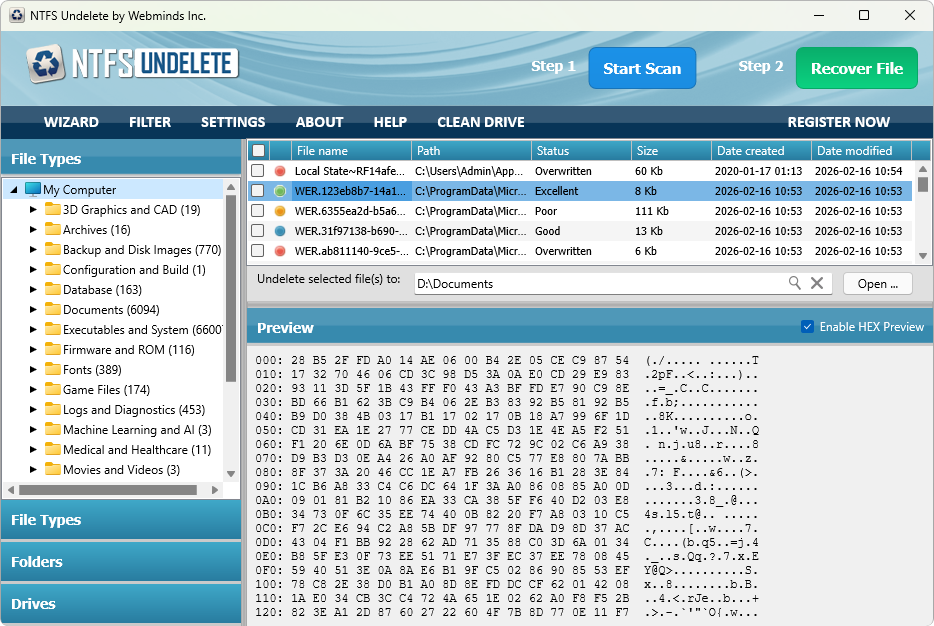
Task: Switch to the Drives panel
Action: pyautogui.click(x=121, y=604)
